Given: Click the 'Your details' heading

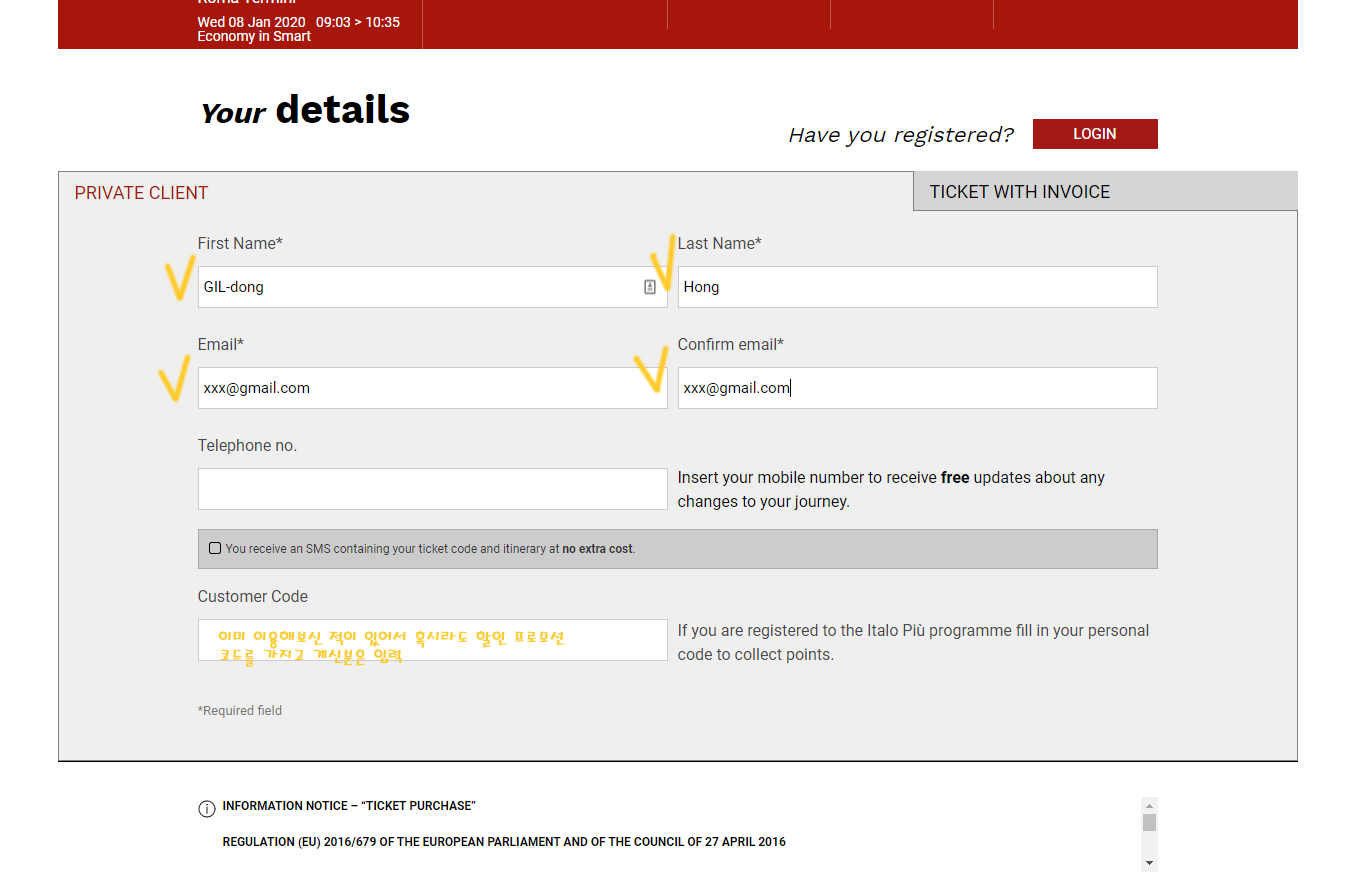Looking at the screenshot, I should (305, 110).
